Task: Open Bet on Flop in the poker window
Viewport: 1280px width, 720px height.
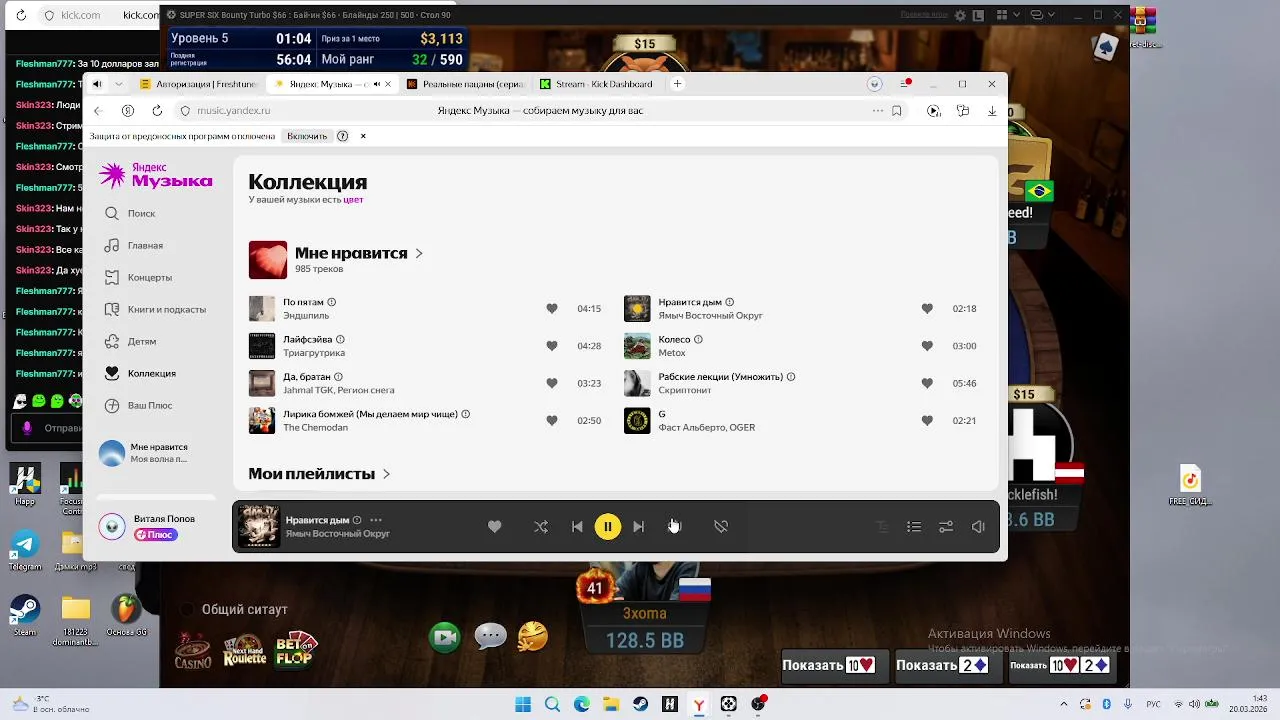Action: pyautogui.click(x=297, y=651)
